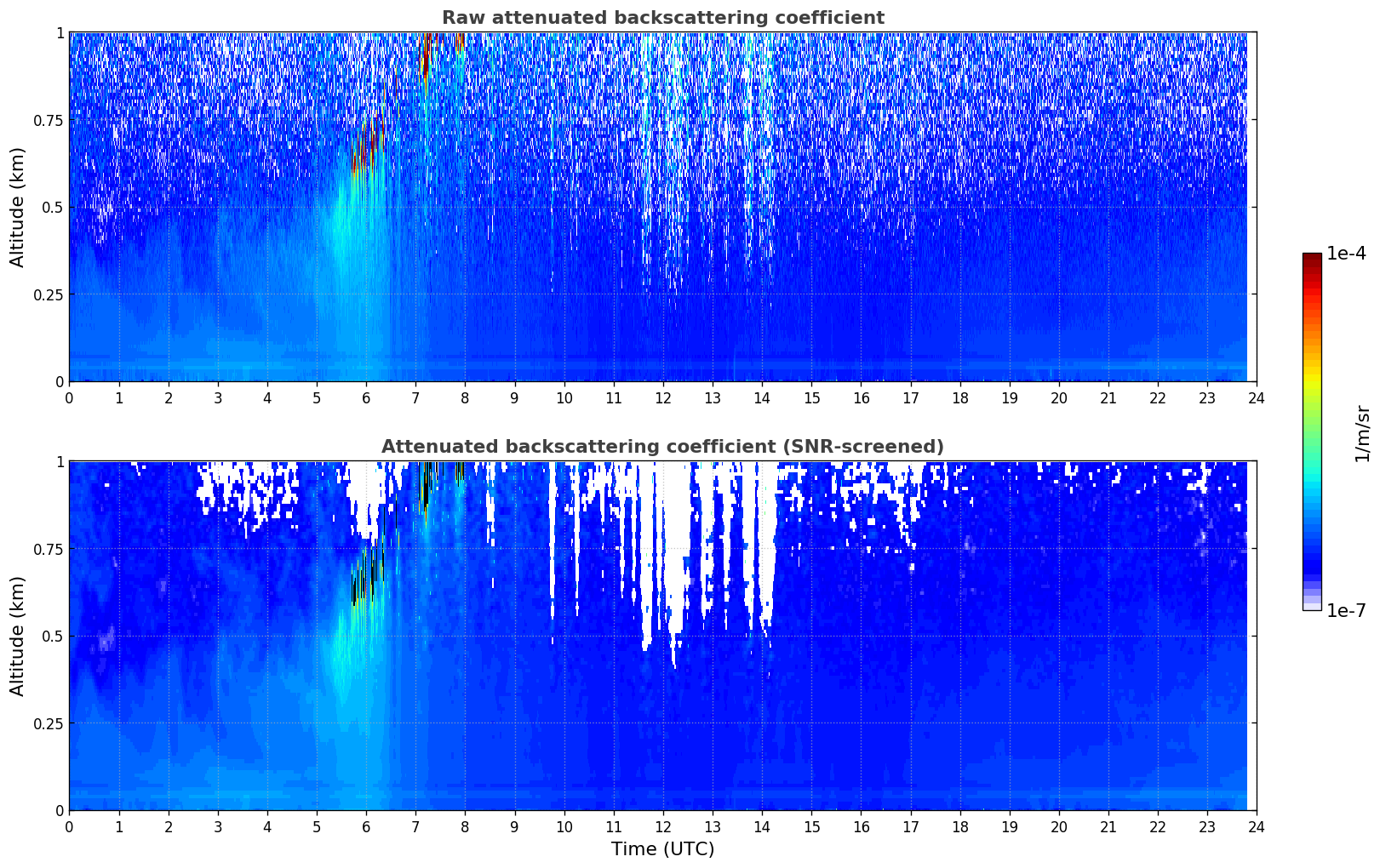Screen dimensions: 1380x868
Task: Click the backscatter colorbar gradient
Action: point(1312,431)
